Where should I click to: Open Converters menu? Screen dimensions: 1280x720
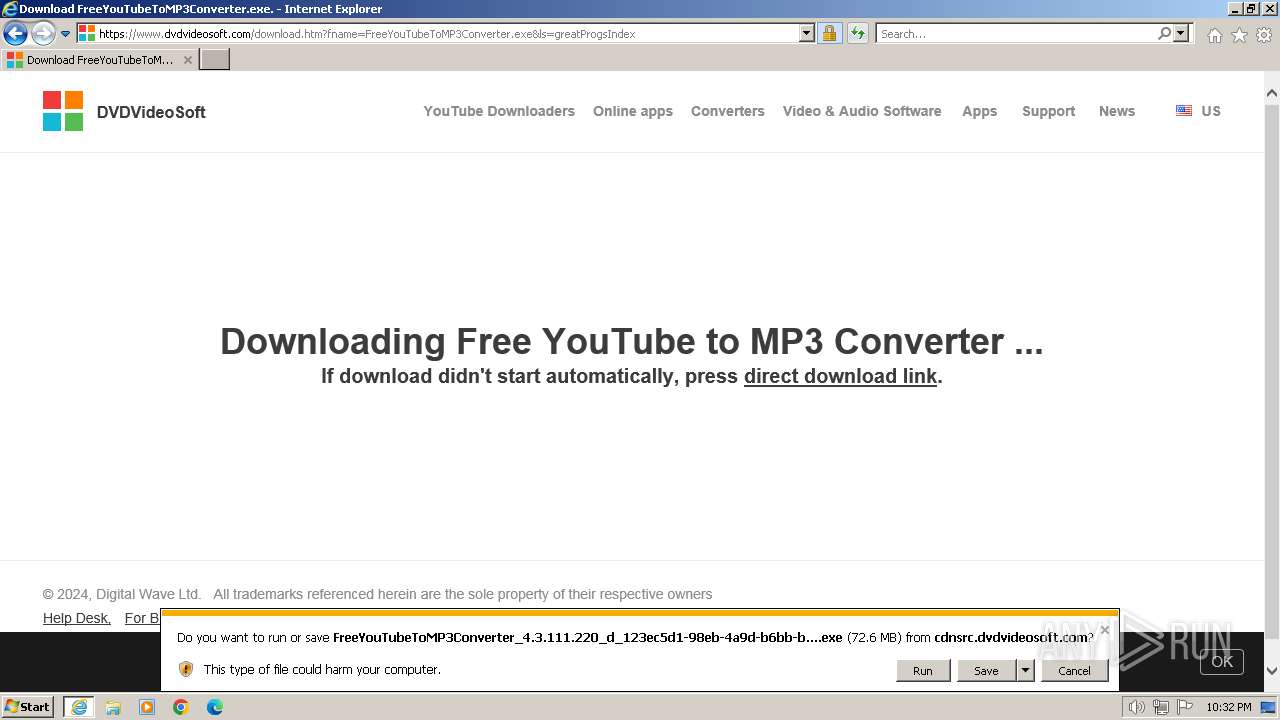pos(728,111)
